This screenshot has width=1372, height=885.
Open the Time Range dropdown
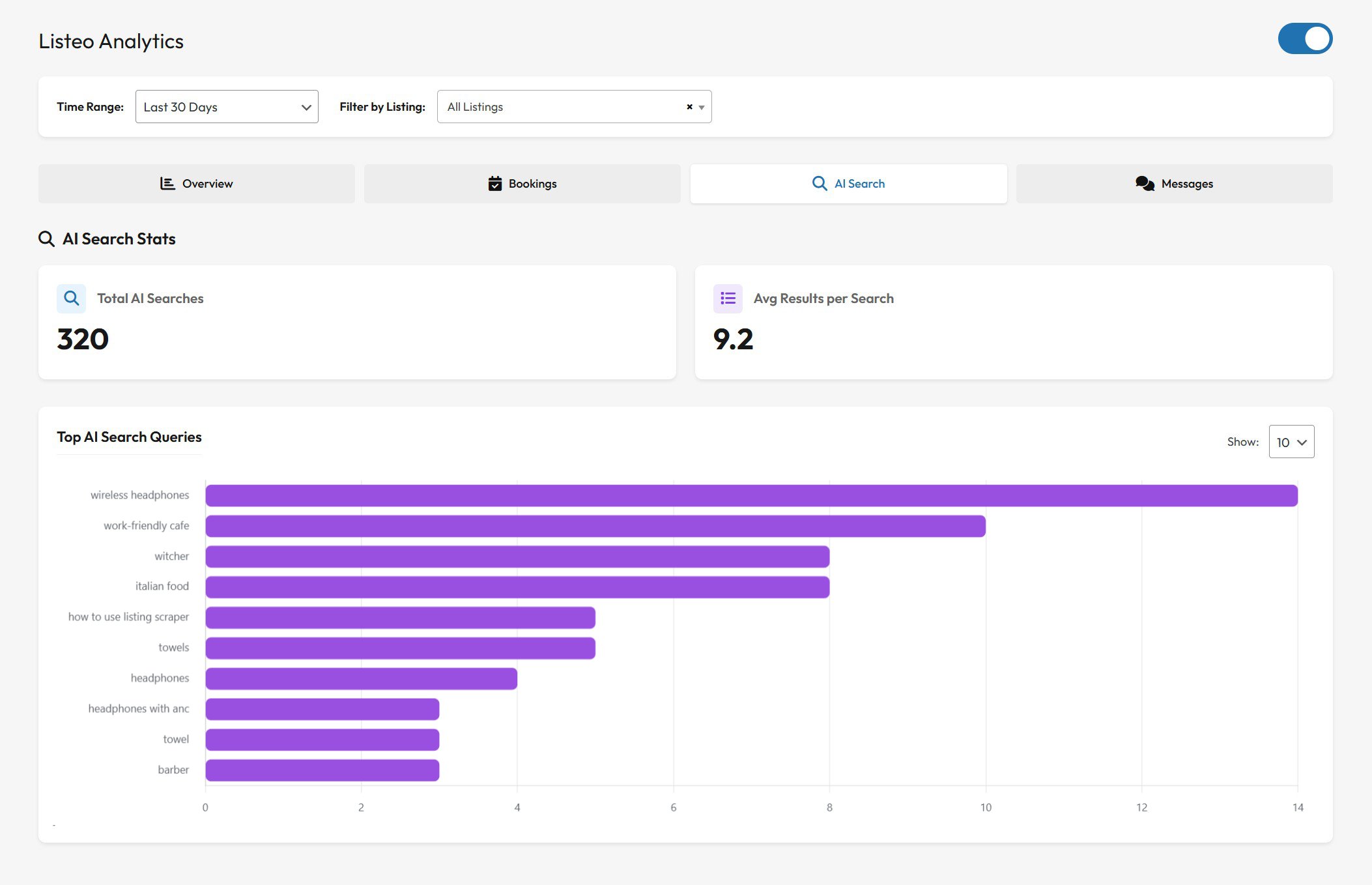click(x=226, y=106)
